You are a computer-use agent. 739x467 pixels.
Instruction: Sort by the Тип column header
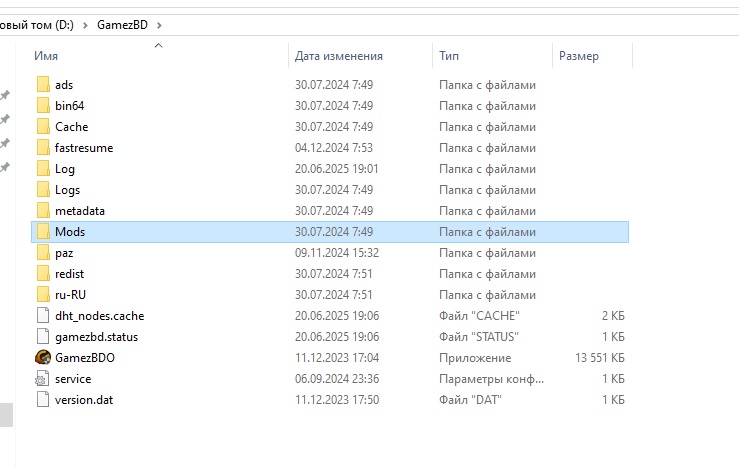click(x=449, y=57)
